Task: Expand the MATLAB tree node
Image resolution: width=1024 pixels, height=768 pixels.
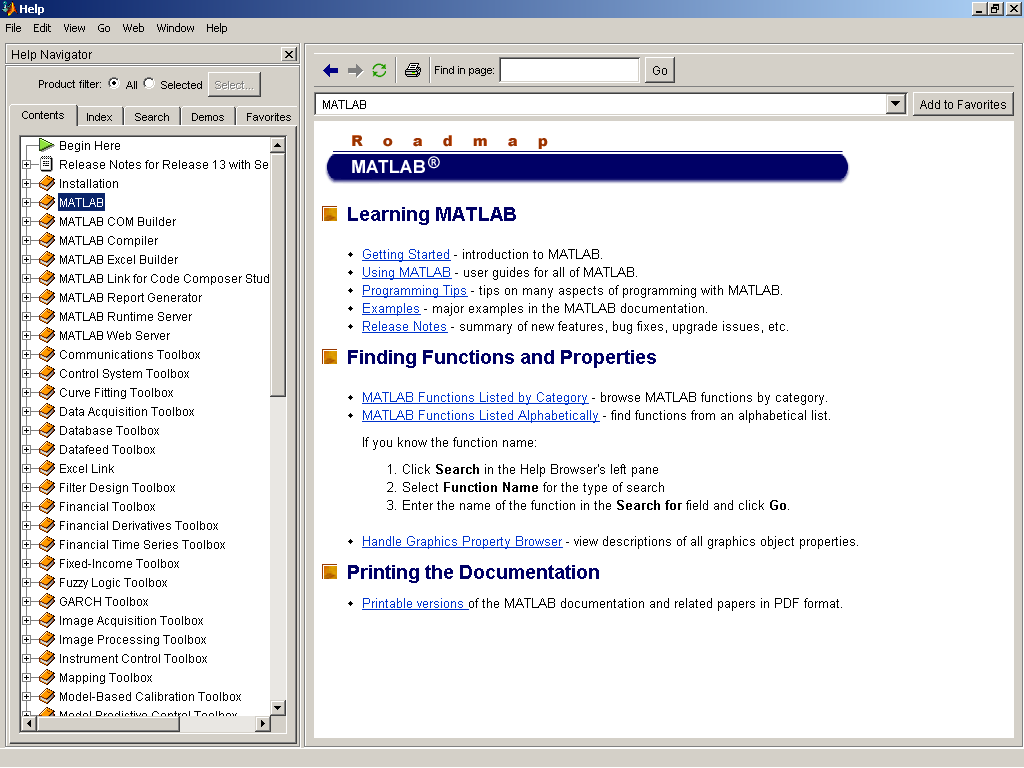Action: click(27, 202)
